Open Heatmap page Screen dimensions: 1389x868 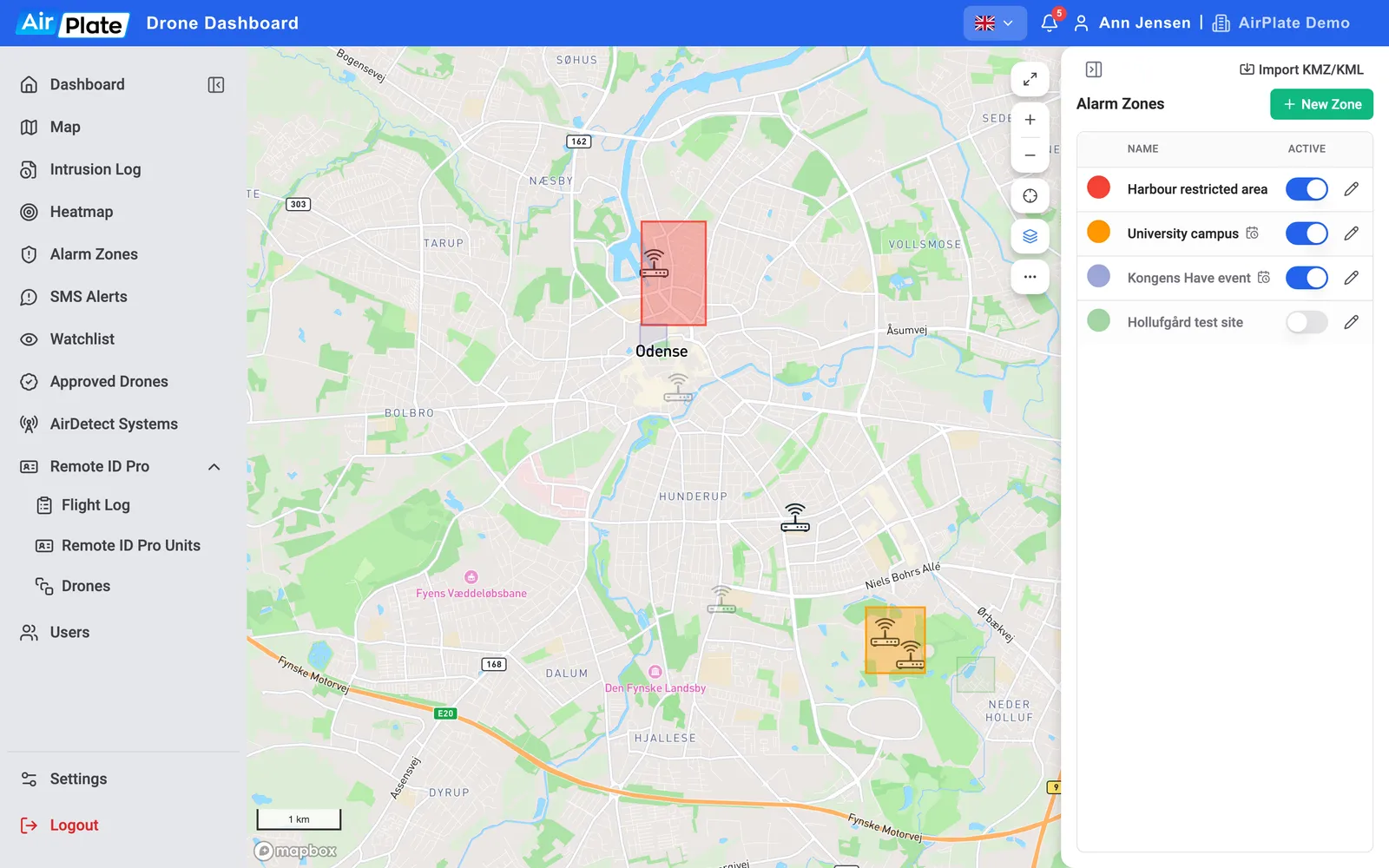(81, 212)
